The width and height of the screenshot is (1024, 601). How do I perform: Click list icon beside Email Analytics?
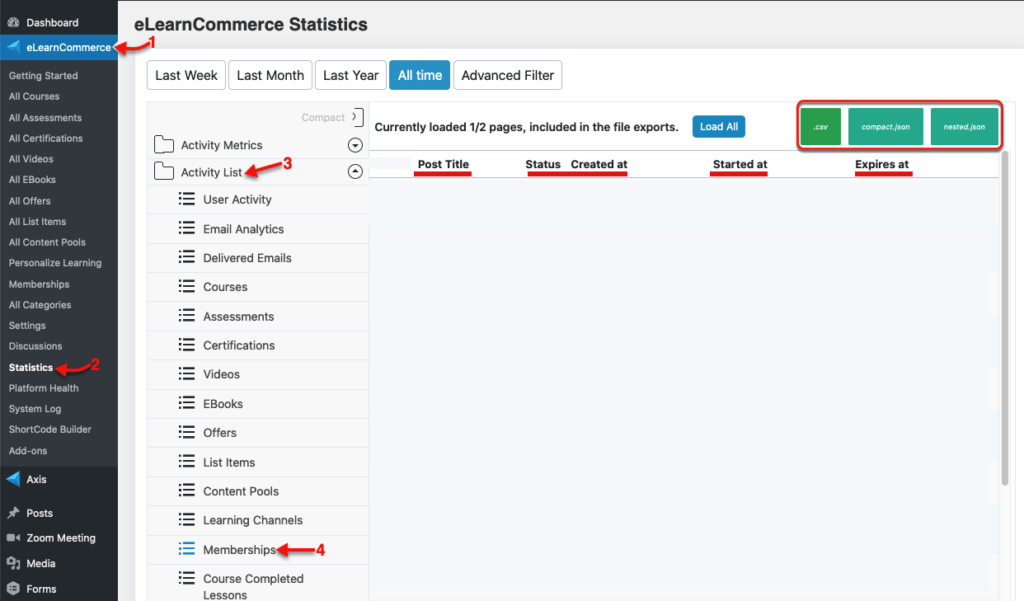point(187,228)
